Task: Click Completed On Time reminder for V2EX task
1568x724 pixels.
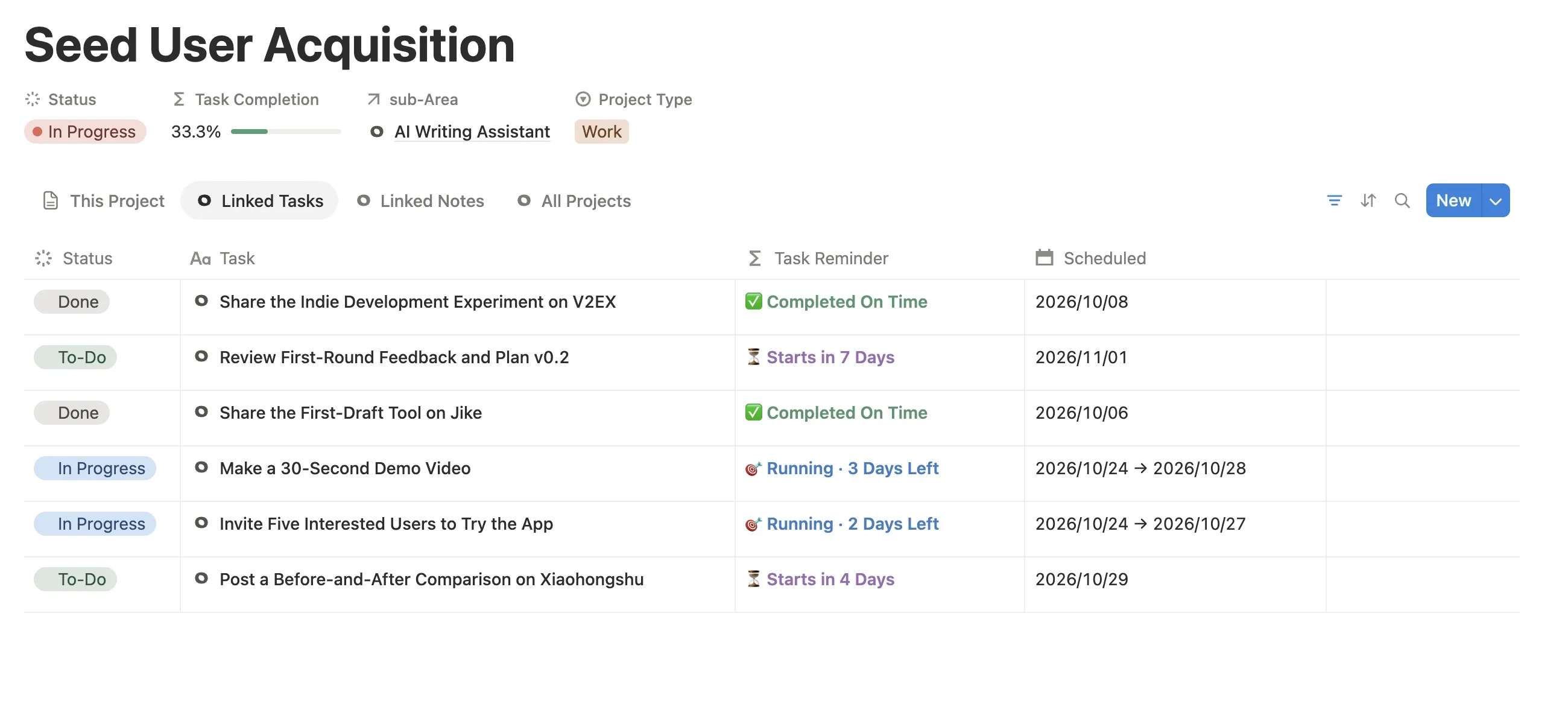Action: [x=836, y=302]
